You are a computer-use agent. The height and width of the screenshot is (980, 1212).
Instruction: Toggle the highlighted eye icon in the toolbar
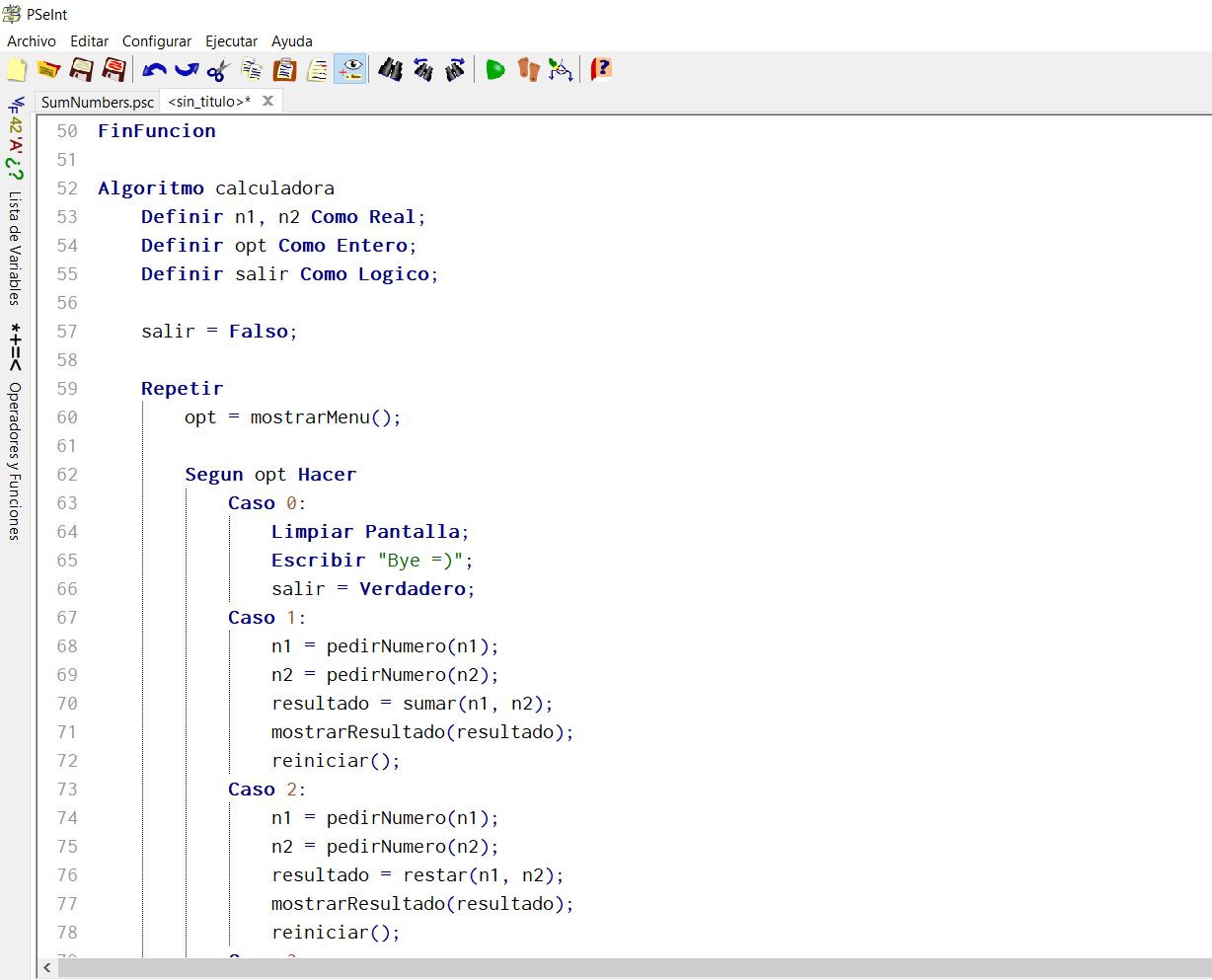click(x=350, y=69)
